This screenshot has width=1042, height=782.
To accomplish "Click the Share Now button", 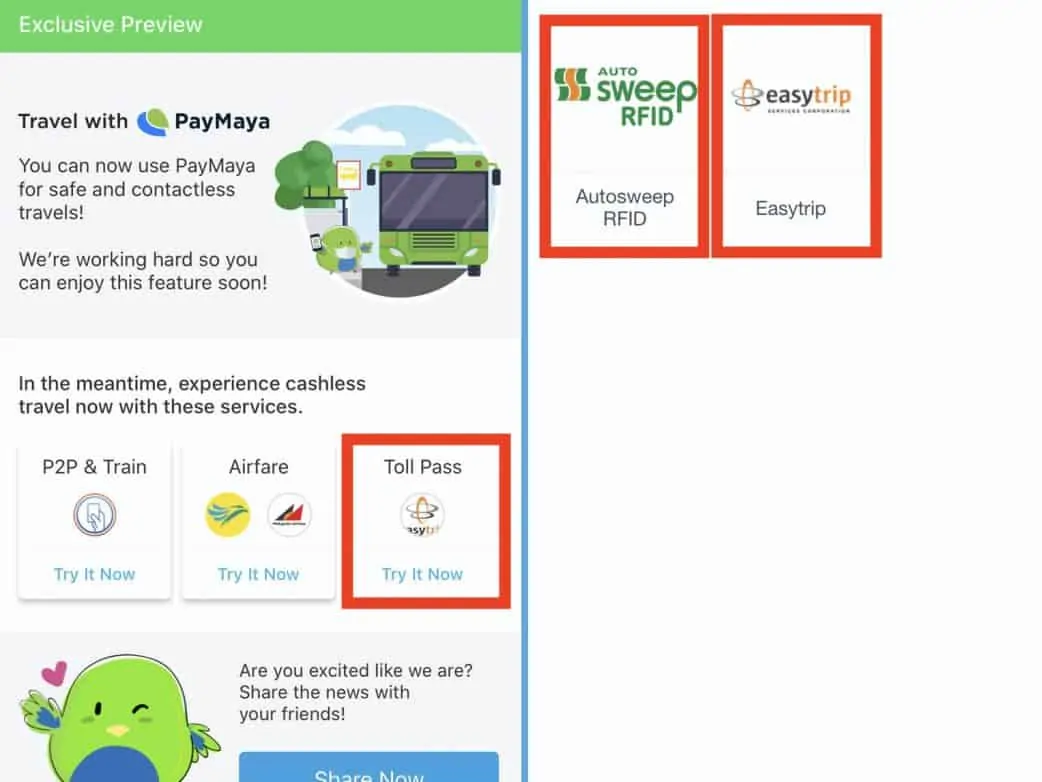I will (x=369, y=767).
